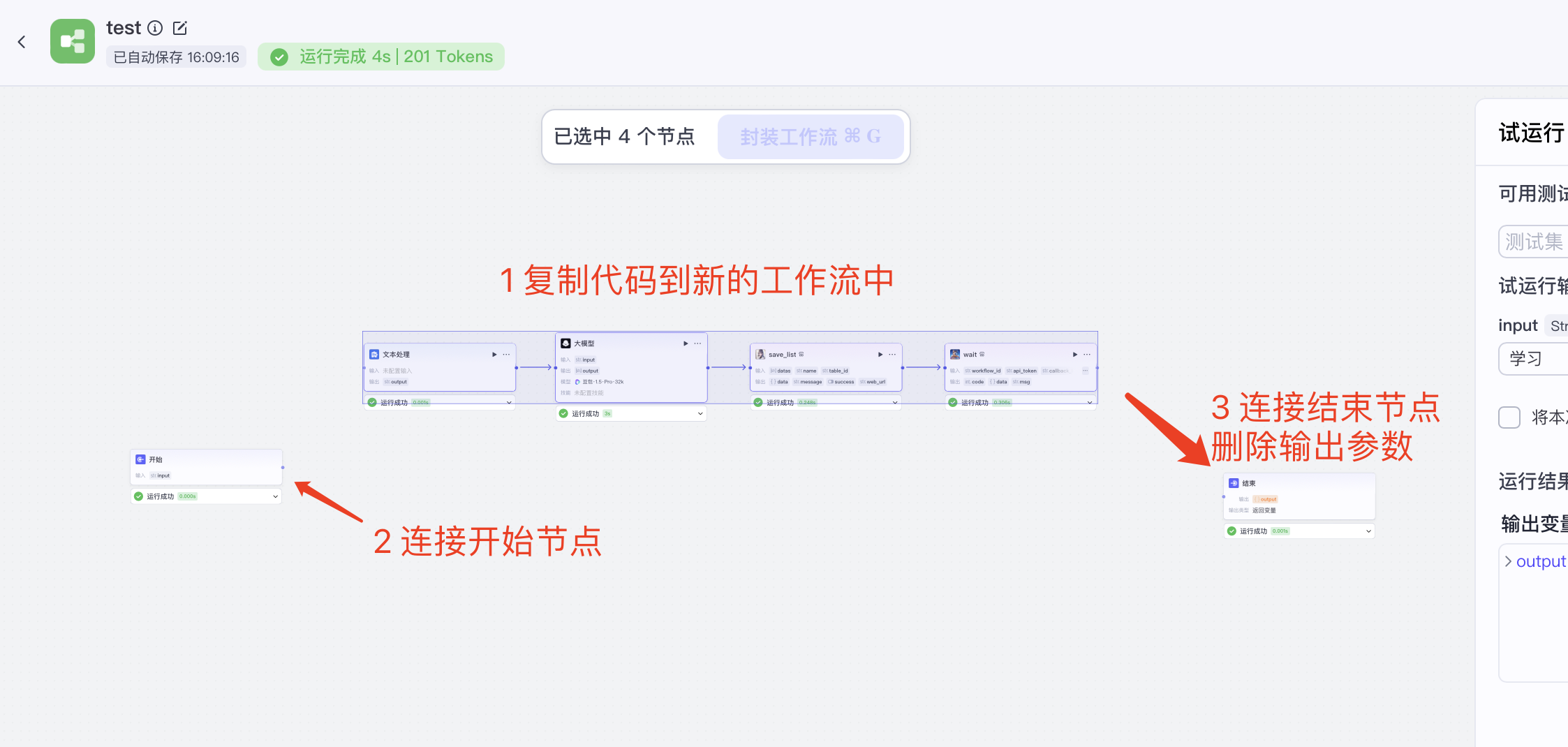Click the 试运行 panel title

1532,133
